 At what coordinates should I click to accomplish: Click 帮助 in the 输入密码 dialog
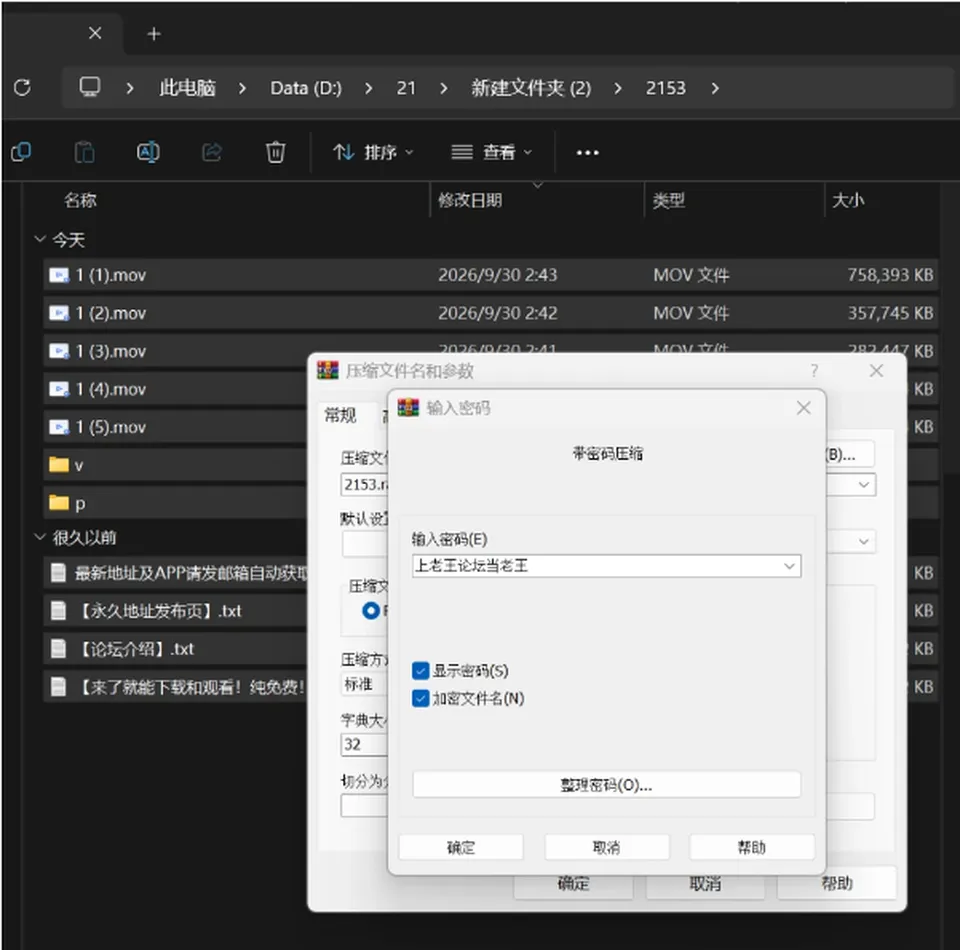pyautogui.click(x=752, y=847)
